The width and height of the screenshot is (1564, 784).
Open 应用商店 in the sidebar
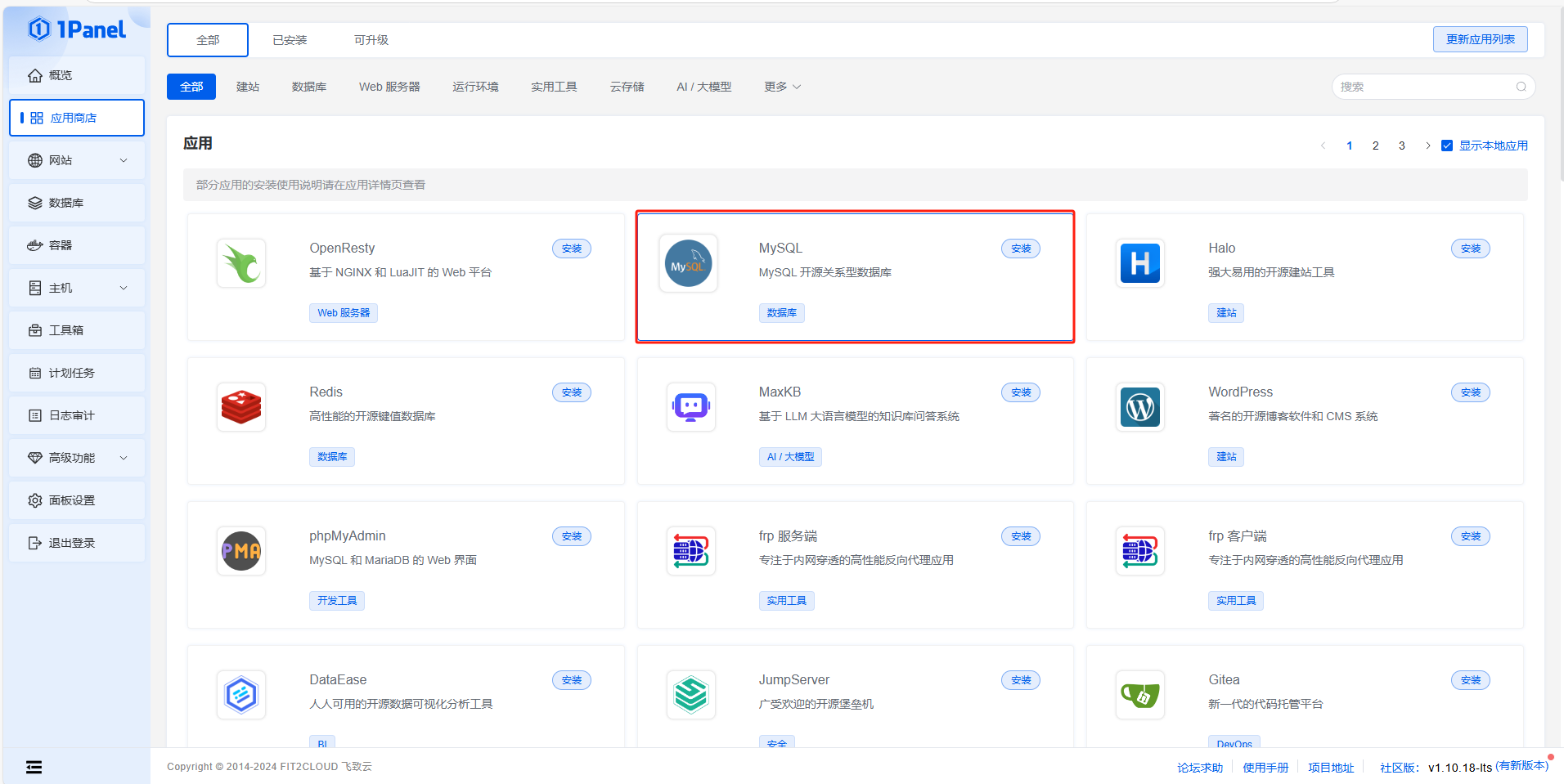[77, 118]
